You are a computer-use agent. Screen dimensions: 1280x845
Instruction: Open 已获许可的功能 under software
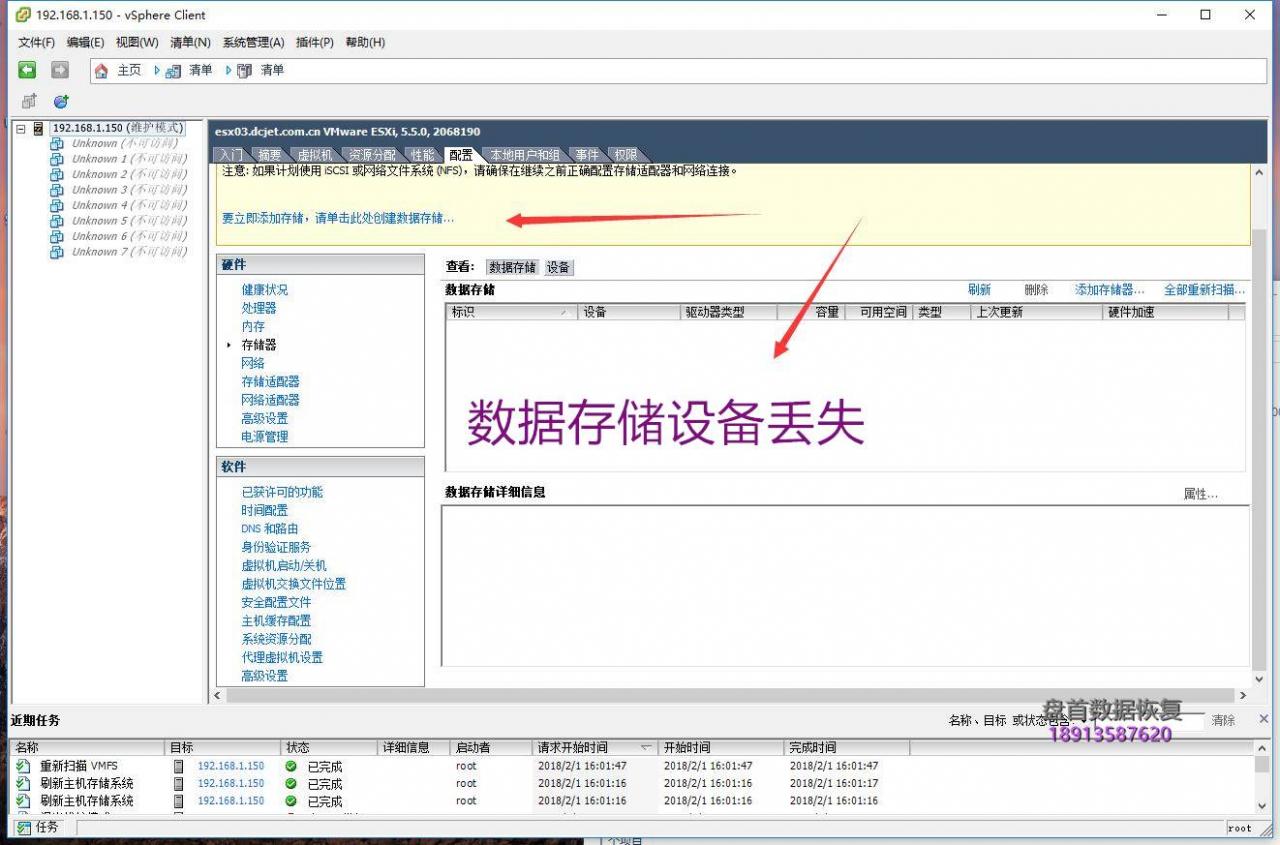[282, 492]
